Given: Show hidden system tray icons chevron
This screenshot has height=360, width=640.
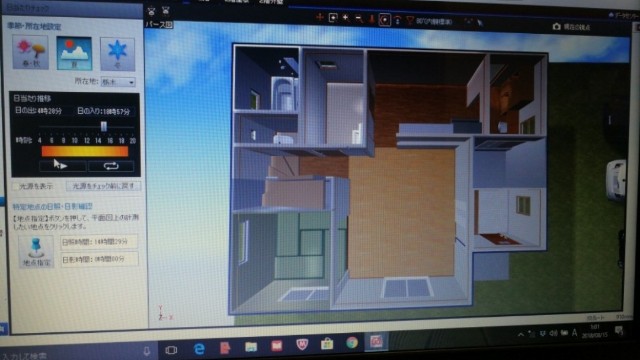Looking at the screenshot, I should (521, 335).
